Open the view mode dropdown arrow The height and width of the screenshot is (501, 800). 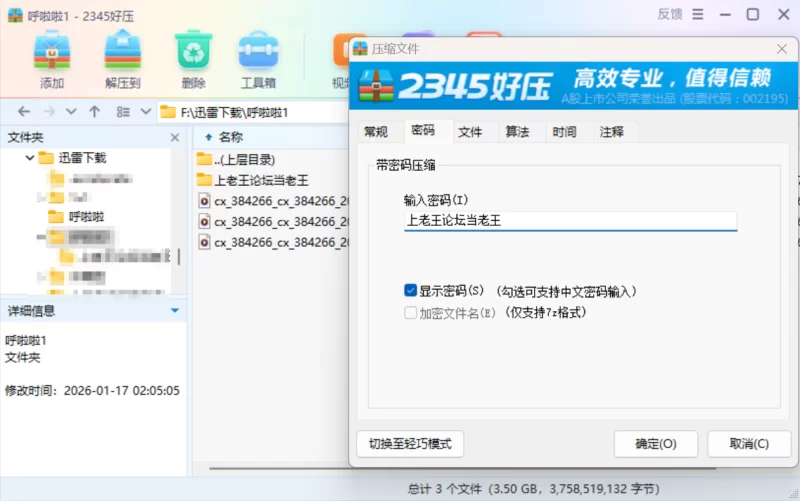click(145, 112)
